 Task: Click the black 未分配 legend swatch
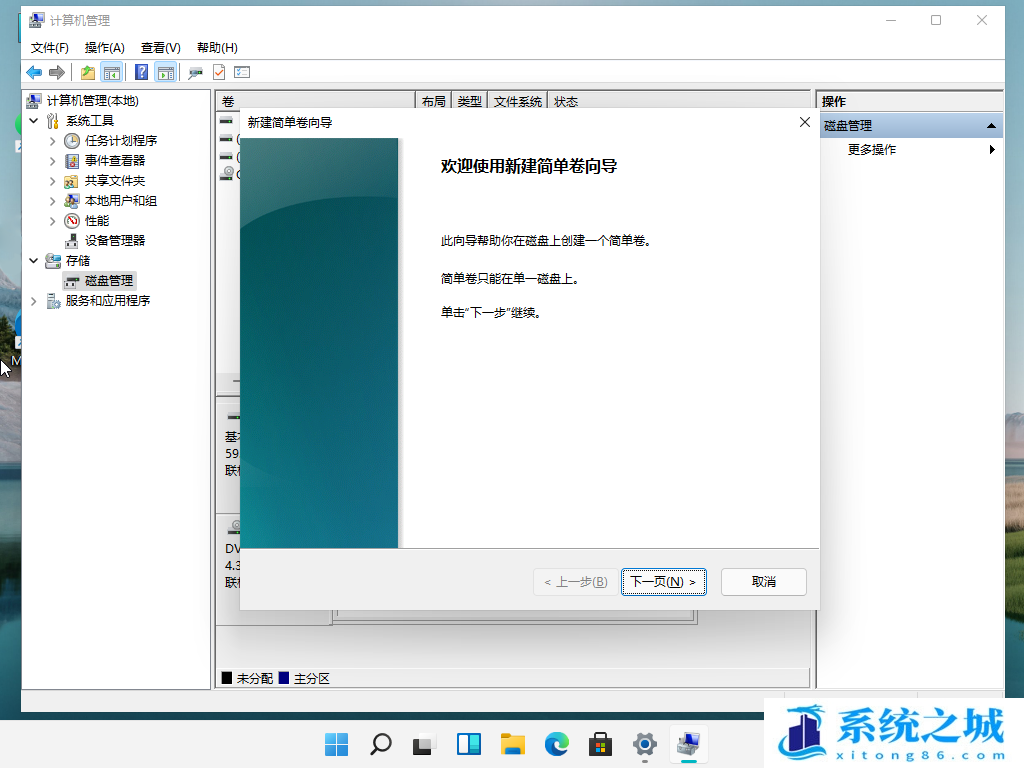[x=227, y=678]
